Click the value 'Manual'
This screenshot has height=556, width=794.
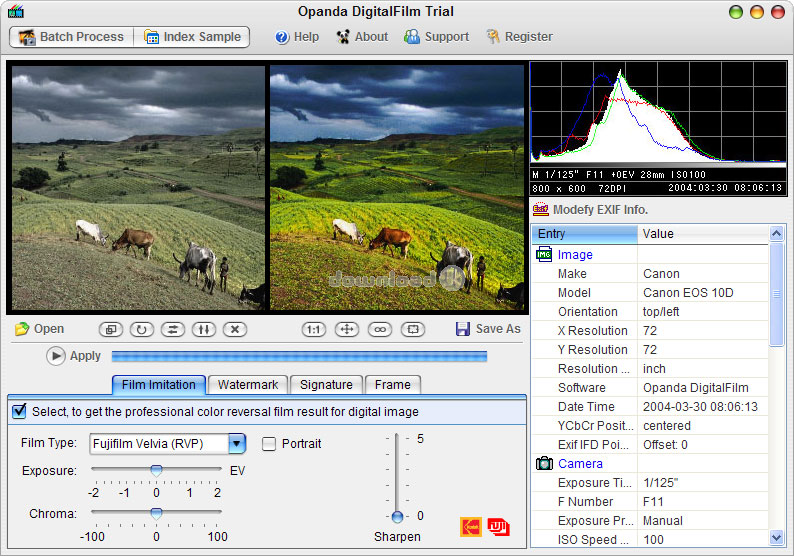(x=662, y=521)
